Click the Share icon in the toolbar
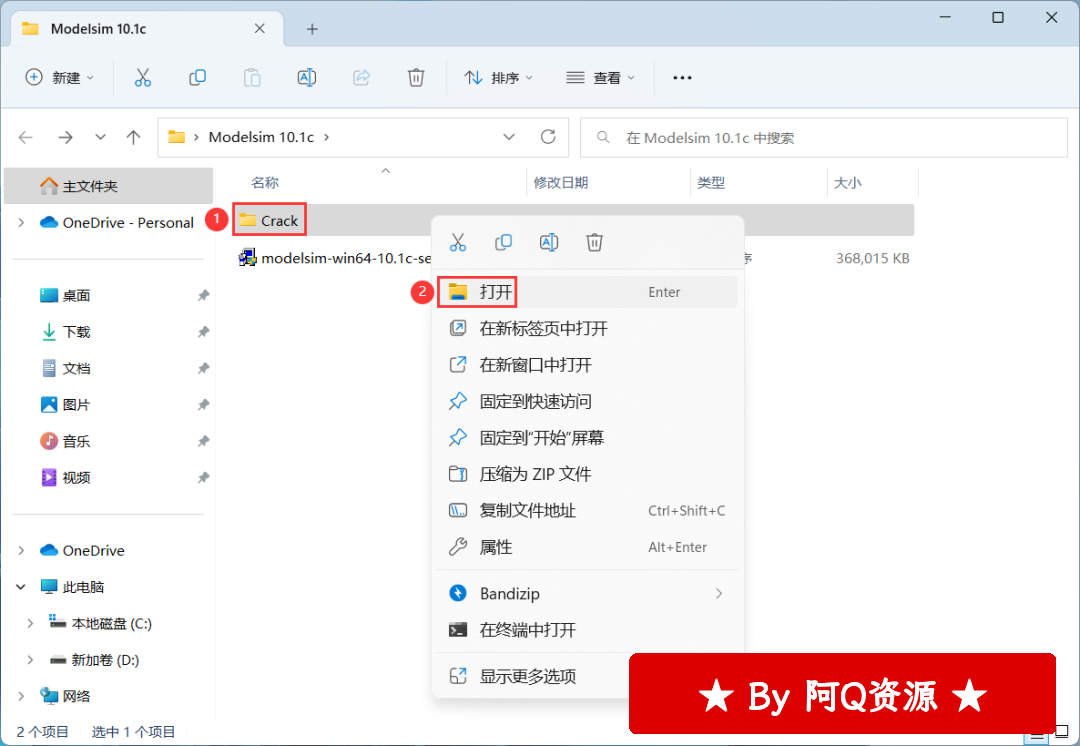The height and width of the screenshot is (746, 1080). (362, 78)
